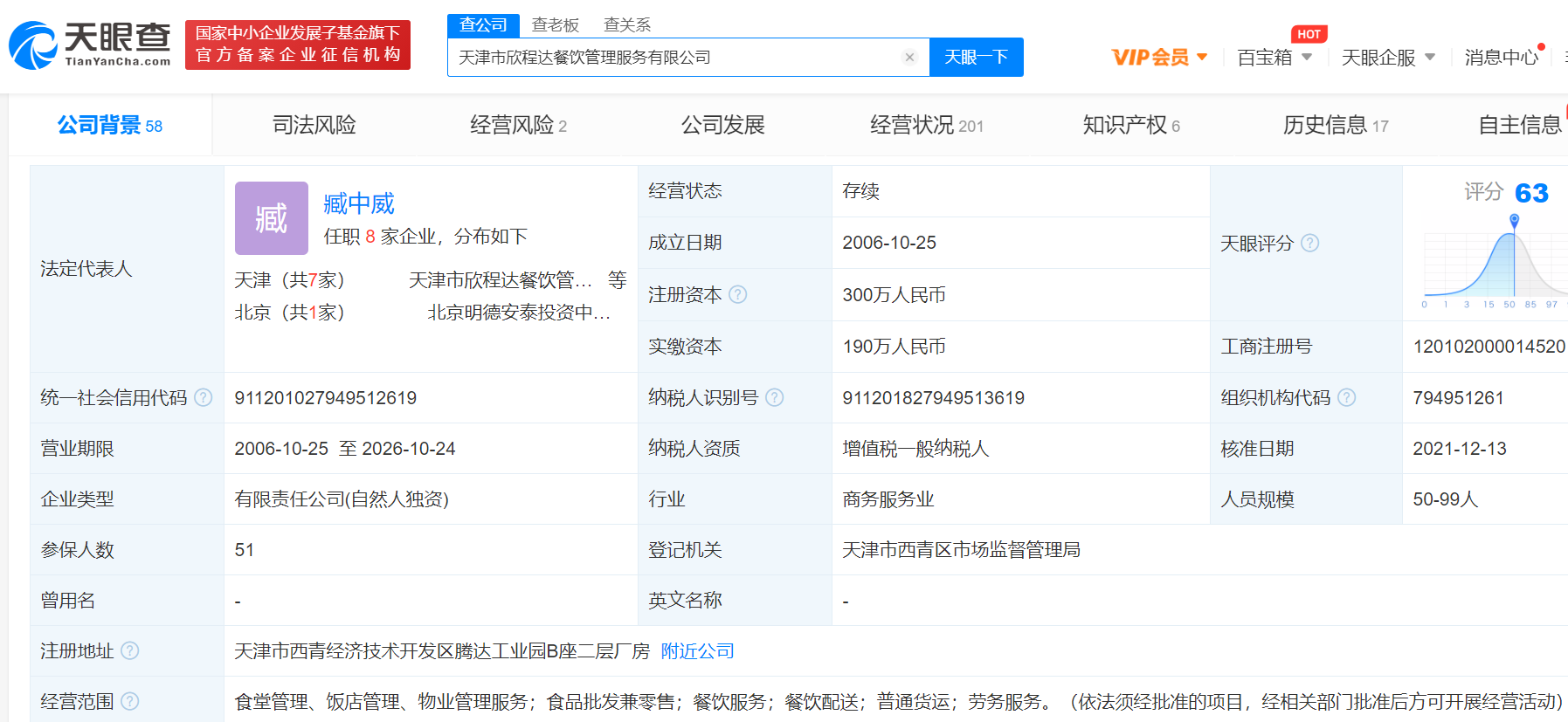Click organization code 794951261
Screen dimensions: 1568x722
(x=1459, y=398)
